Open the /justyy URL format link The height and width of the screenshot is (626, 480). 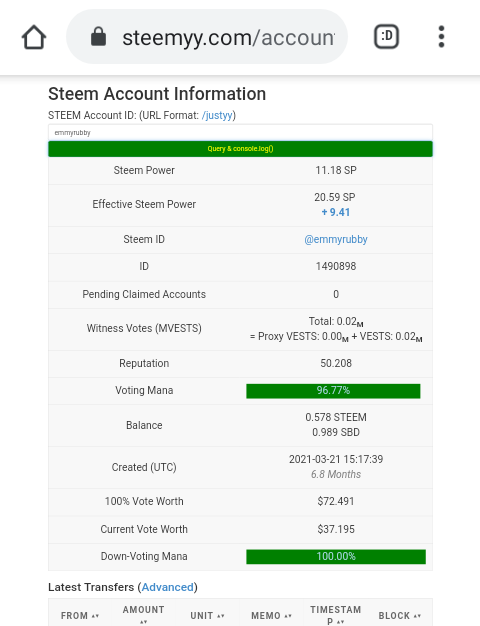click(217, 115)
